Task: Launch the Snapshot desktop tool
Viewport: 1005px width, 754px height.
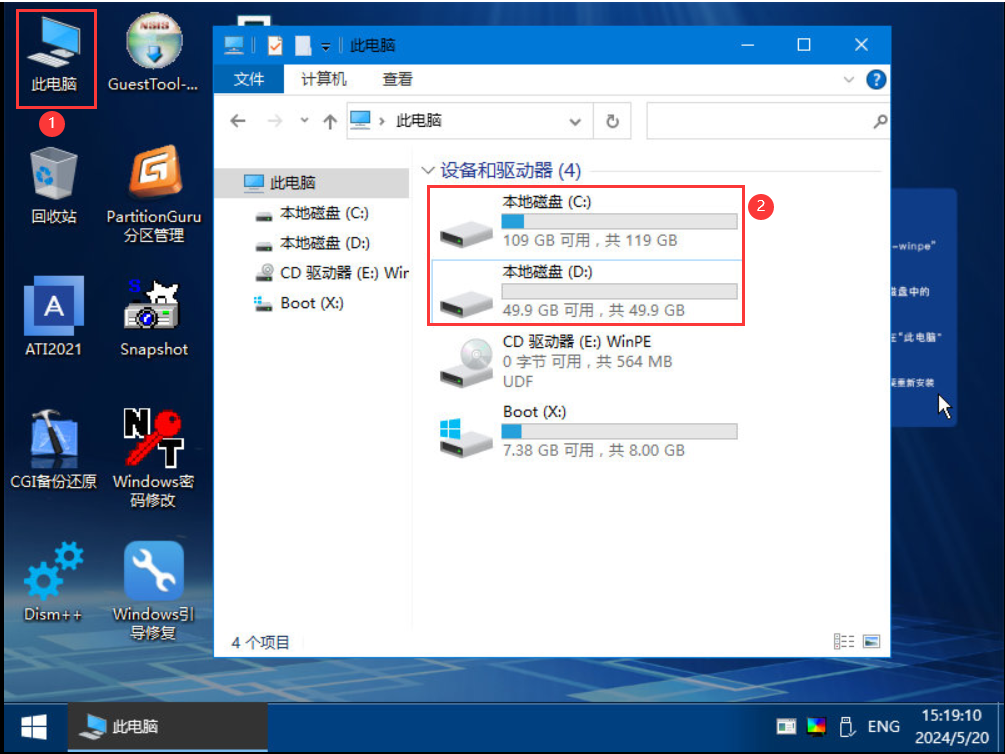Action: tap(154, 305)
